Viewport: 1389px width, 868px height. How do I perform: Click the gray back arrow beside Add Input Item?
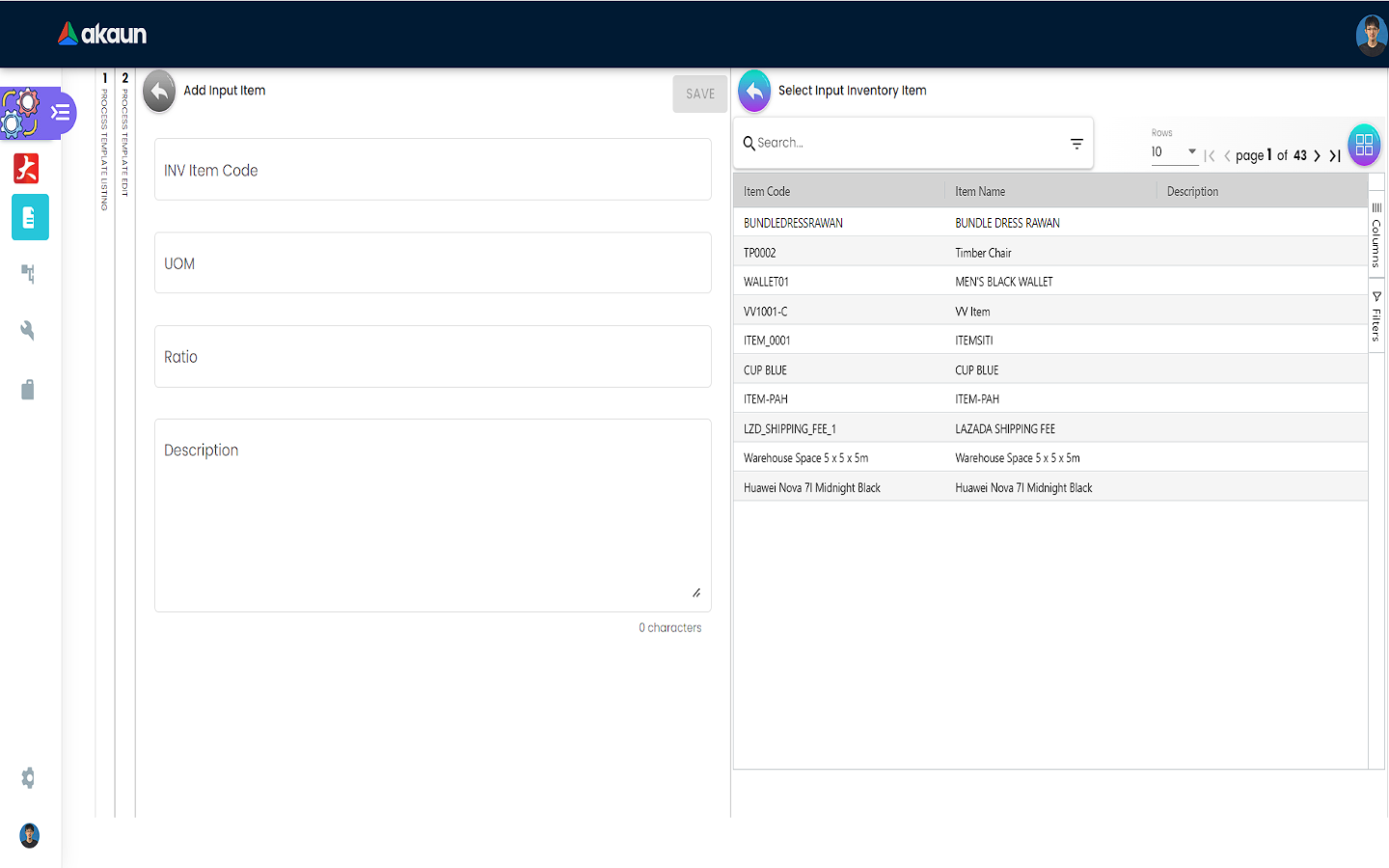click(159, 92)
